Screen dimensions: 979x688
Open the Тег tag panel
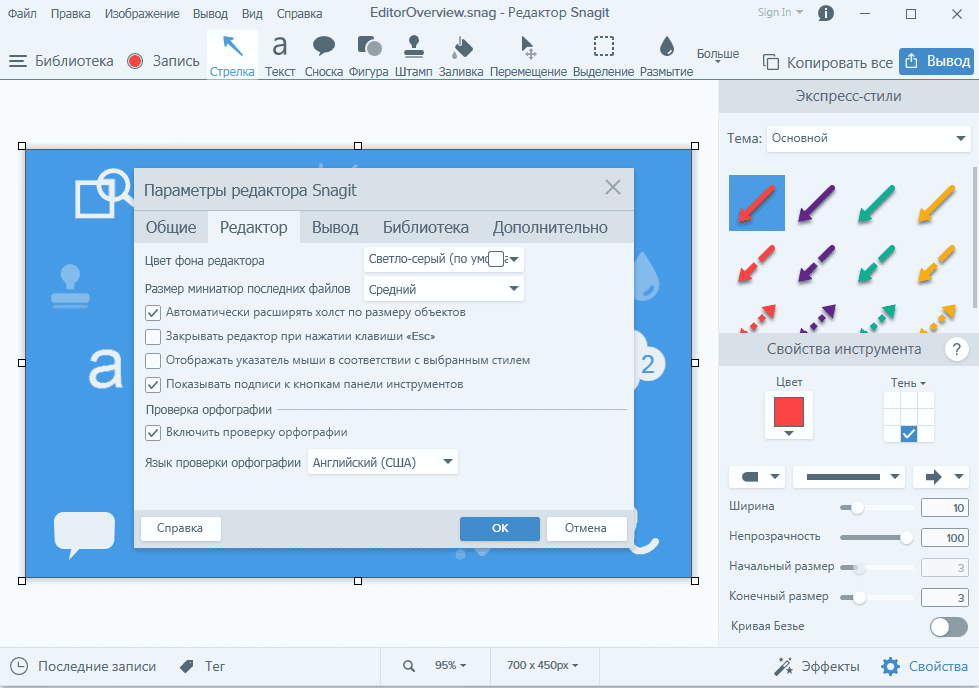coord(202,666)
